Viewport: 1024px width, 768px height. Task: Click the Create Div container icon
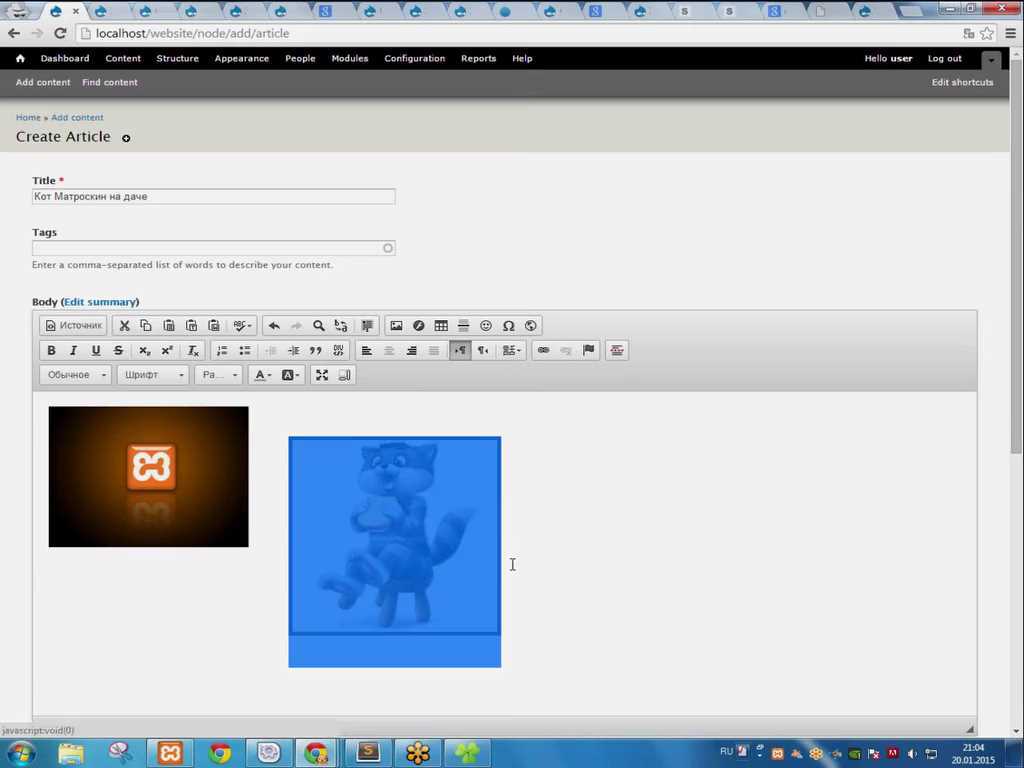click(x=338, y=350)
